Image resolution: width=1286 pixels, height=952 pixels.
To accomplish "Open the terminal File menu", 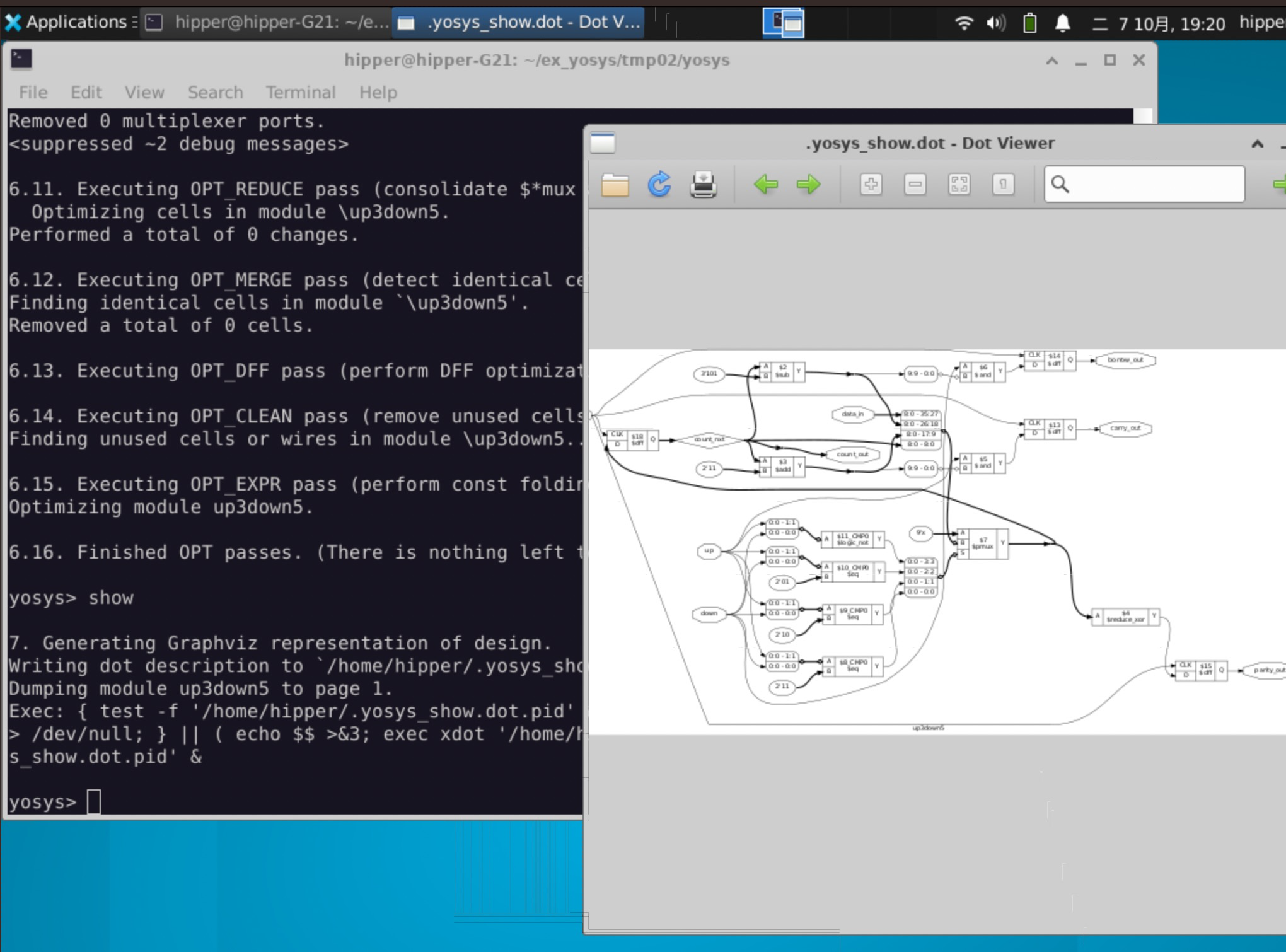I will pyautogui.click(x=33, y=93).
